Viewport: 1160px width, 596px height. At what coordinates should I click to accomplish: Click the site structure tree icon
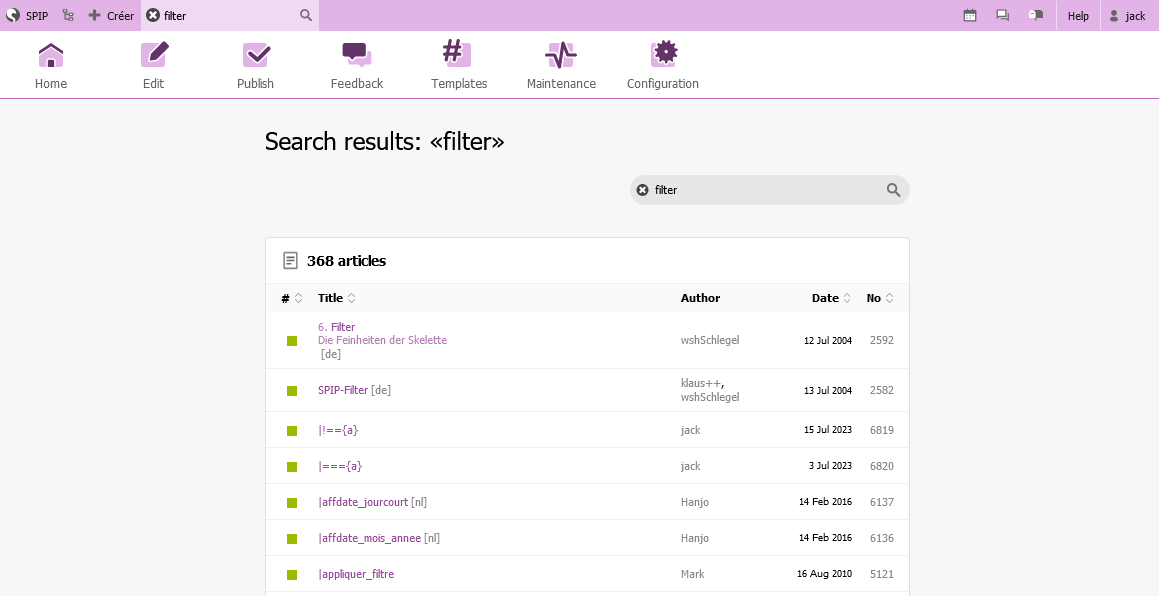(68, 16)
